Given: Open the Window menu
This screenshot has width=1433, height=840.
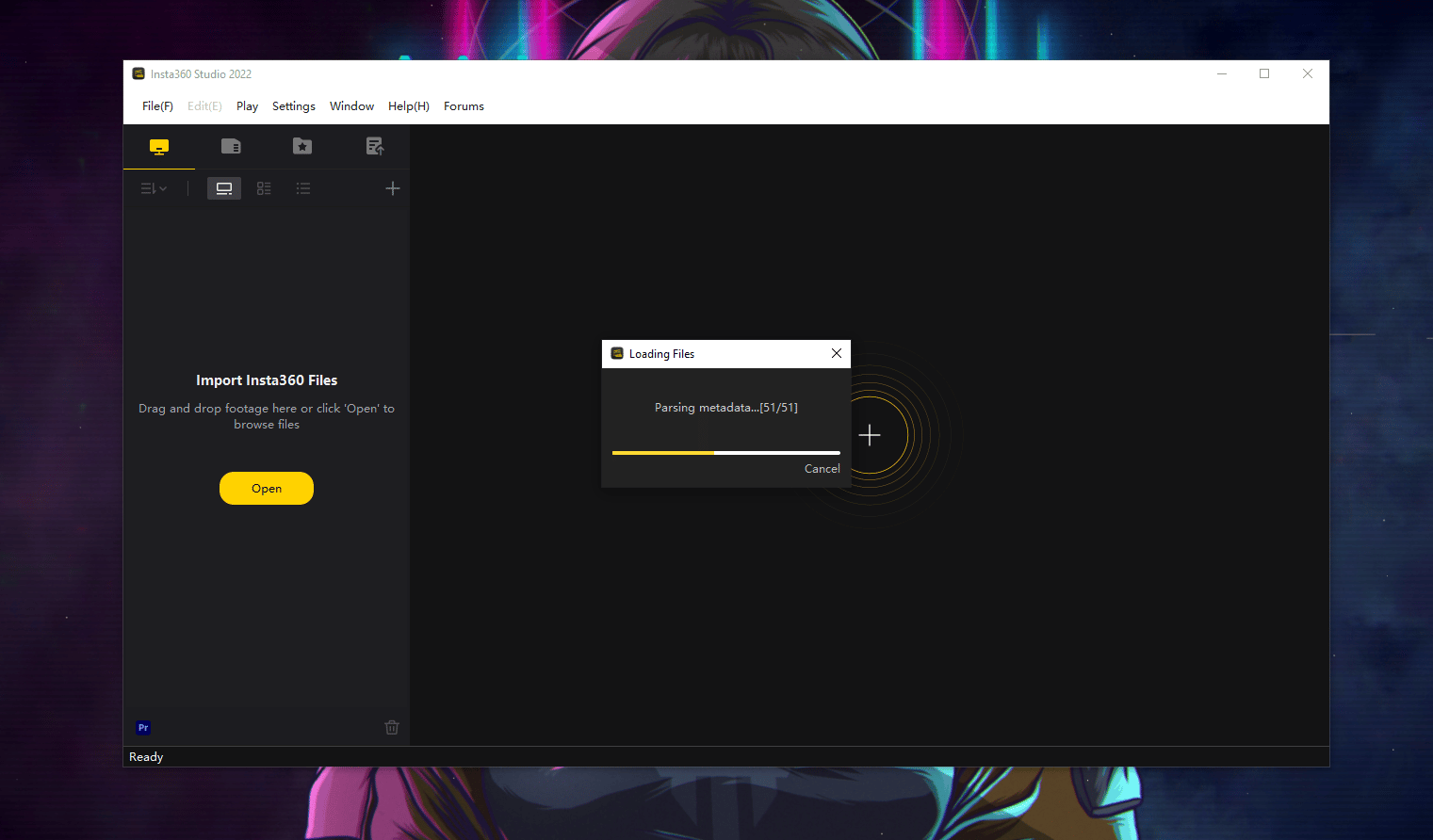Looking at the screenshot, I should (x=351, y=106).
